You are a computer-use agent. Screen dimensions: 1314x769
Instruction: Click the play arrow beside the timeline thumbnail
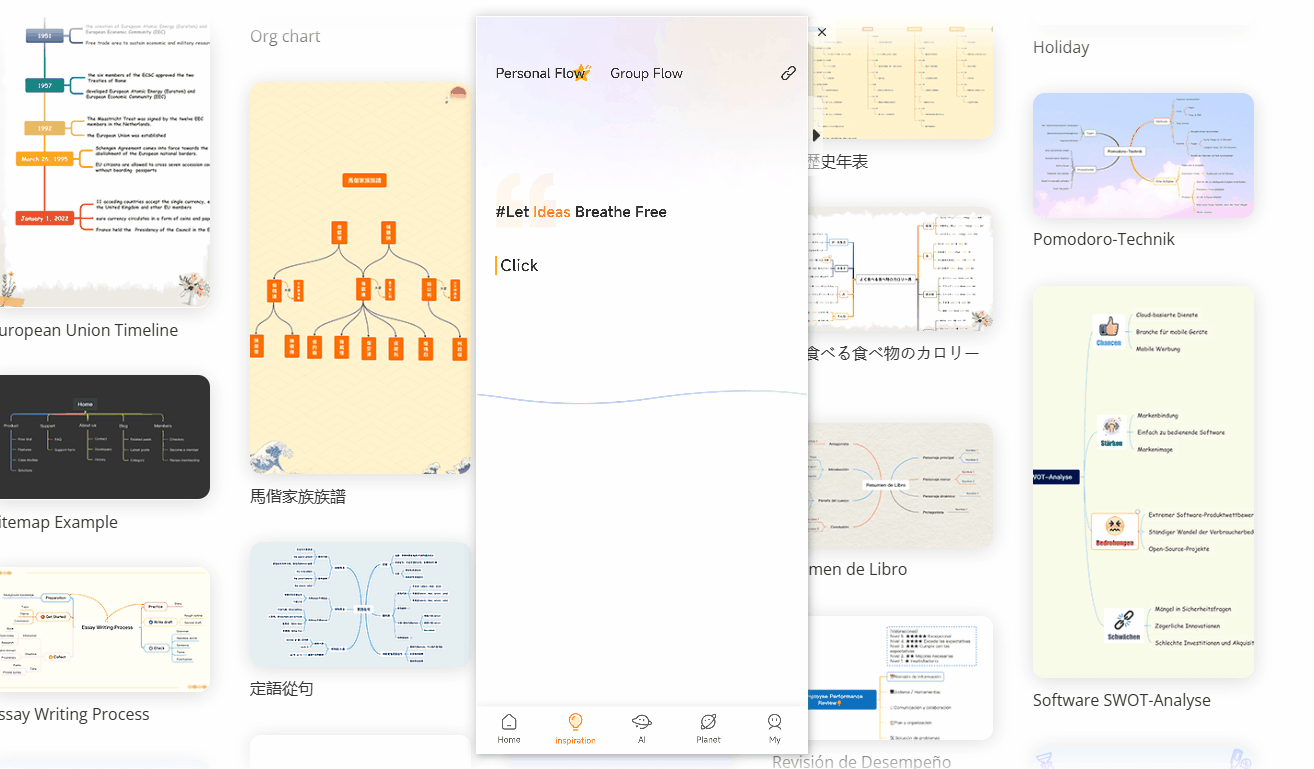[817, 133]
